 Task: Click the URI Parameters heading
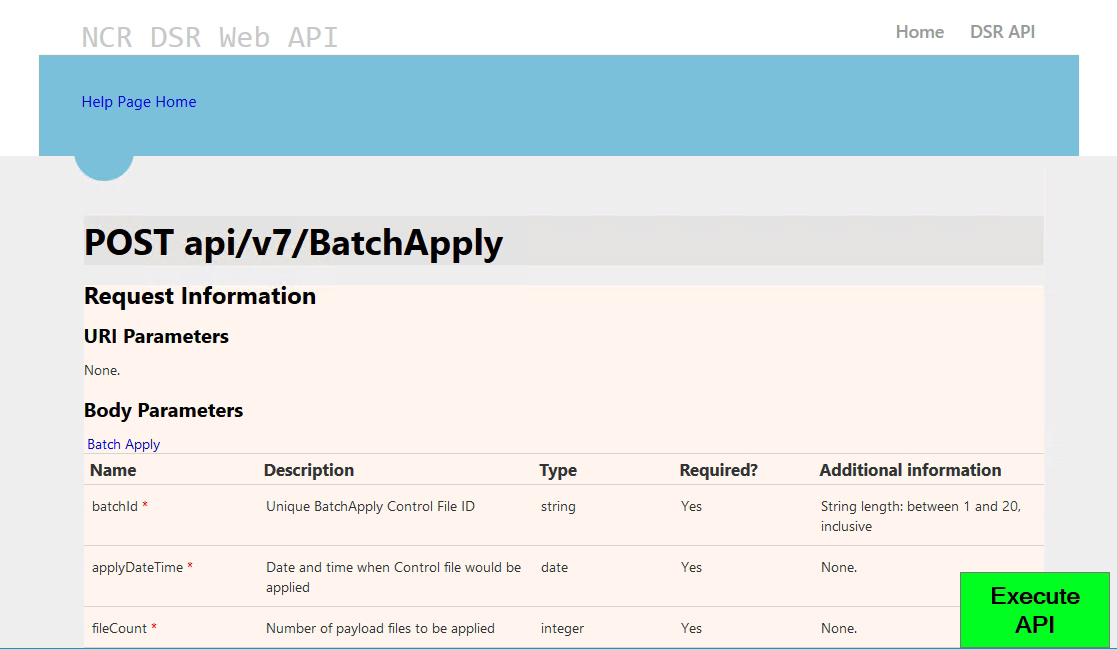point(156,336)
